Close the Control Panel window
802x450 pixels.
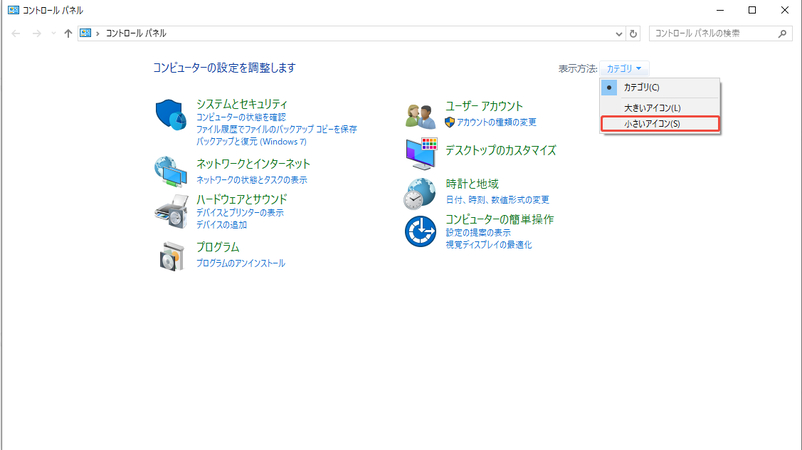[x=785, y=10]
